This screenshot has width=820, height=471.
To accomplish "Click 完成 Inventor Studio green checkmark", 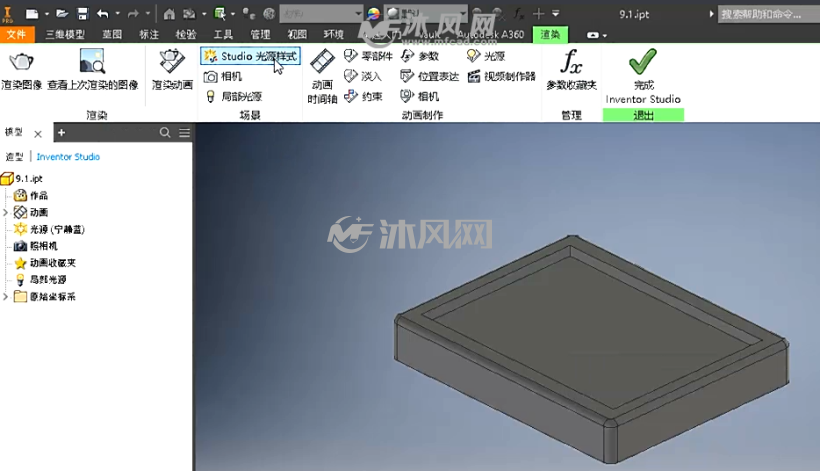I will click(643, 76).
